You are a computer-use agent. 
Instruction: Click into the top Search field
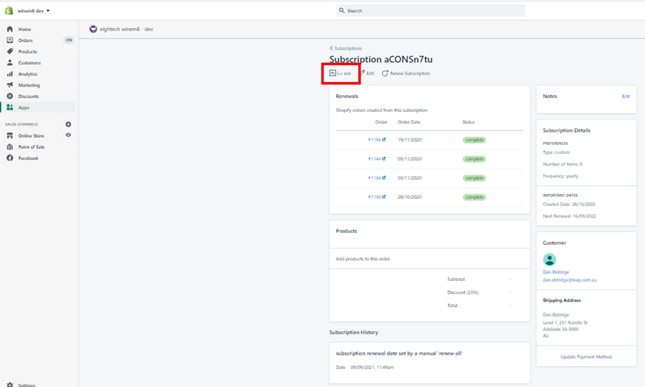click(430, 11)
